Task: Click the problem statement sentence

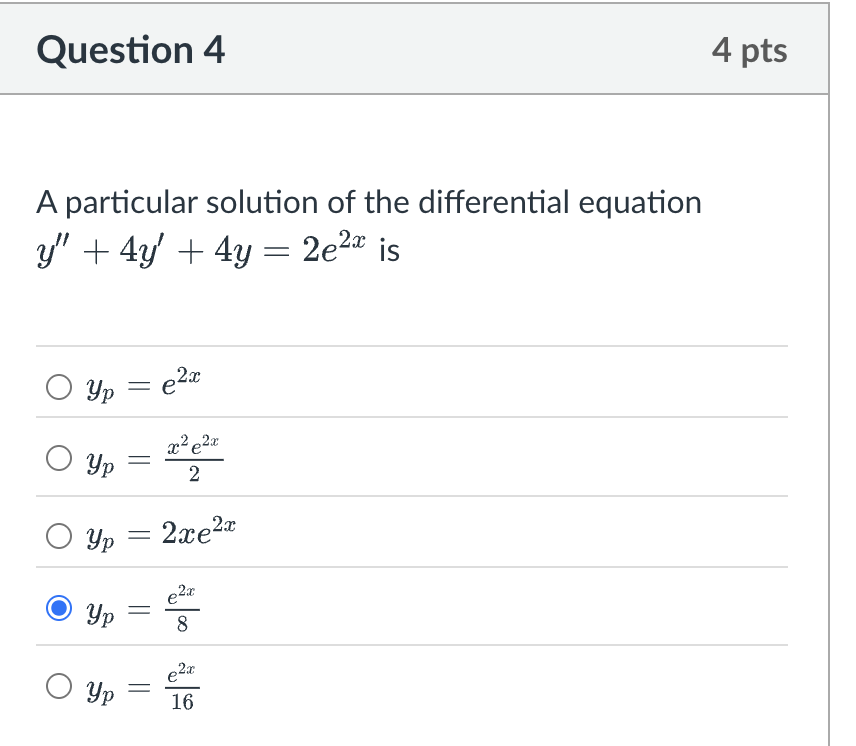Action: [368, 202]
